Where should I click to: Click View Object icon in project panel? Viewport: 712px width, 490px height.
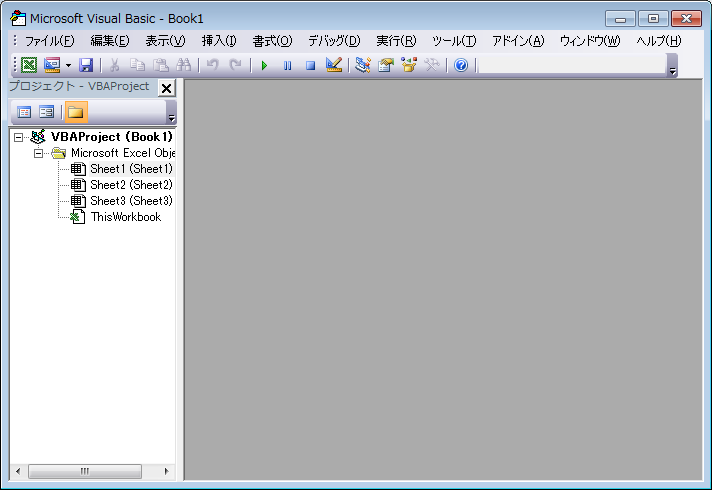coord(46,112)
